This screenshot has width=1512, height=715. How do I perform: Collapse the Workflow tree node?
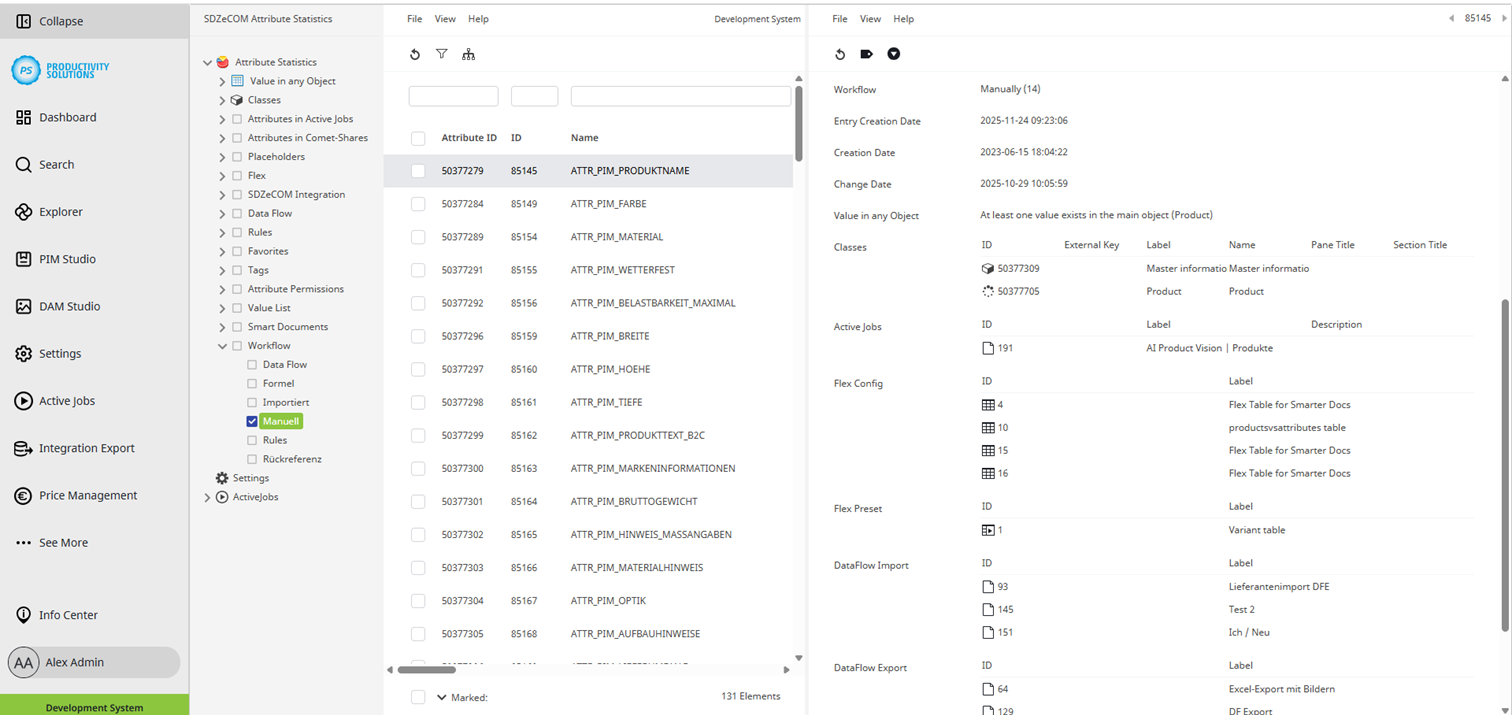coord(223,345)
